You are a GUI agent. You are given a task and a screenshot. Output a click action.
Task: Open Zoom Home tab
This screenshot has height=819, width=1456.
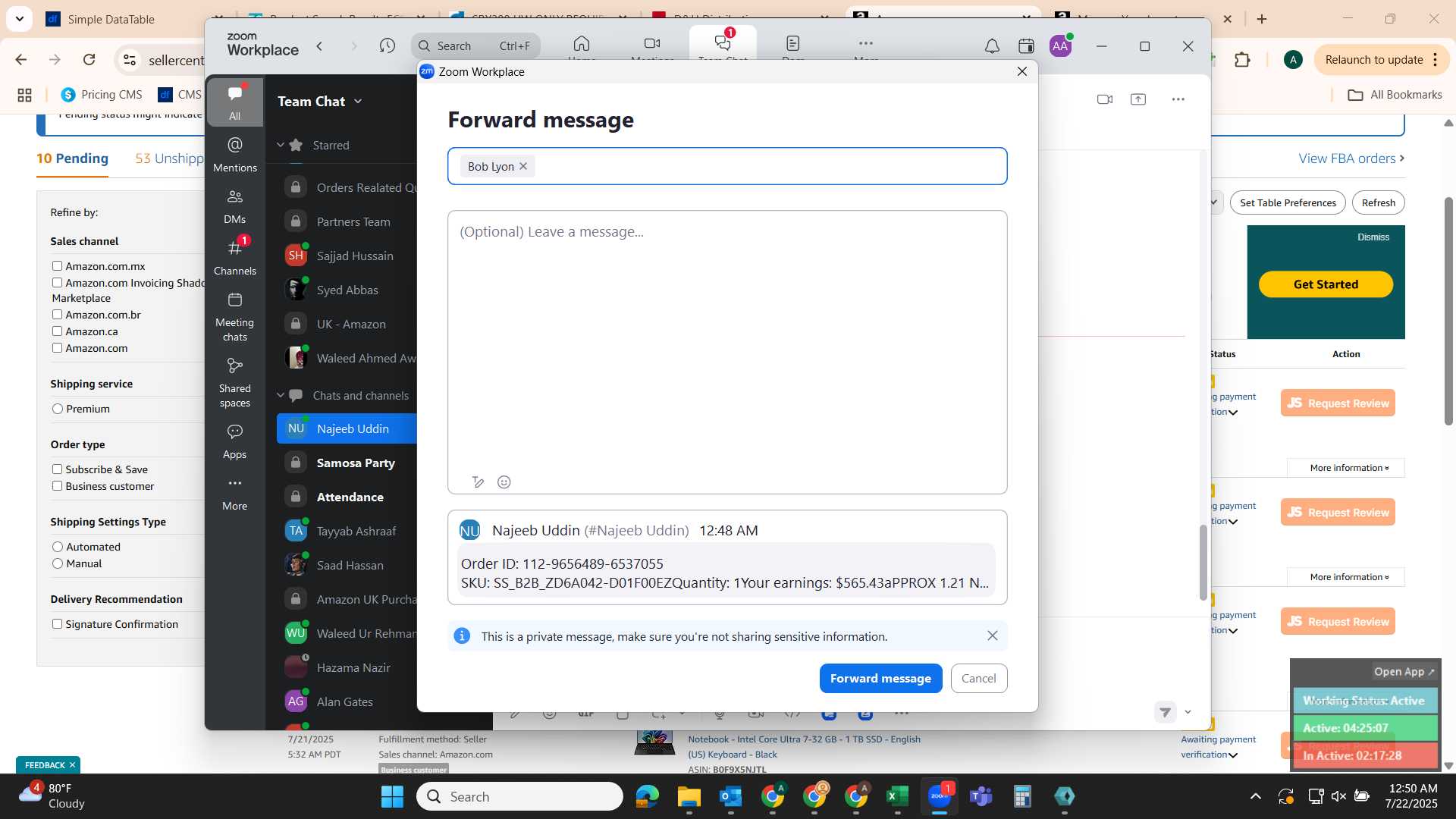coord(582,47)
